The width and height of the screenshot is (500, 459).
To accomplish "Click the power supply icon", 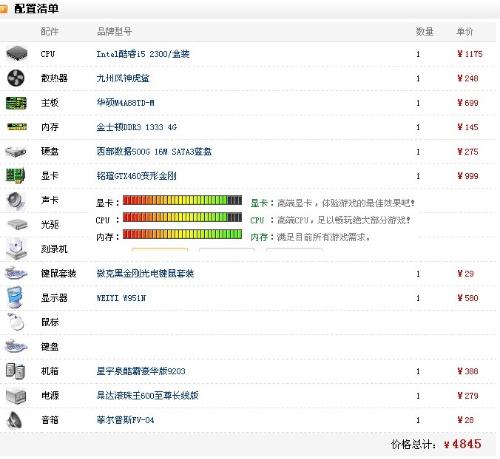I will coord(16,396).
